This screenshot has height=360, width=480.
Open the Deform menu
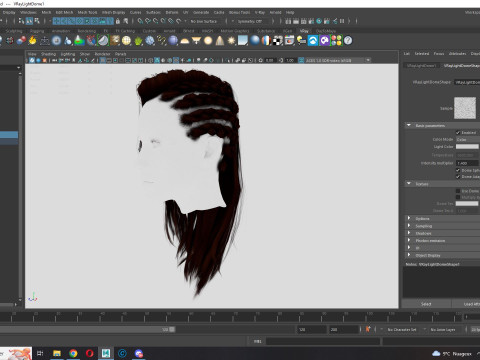point(172,12)
